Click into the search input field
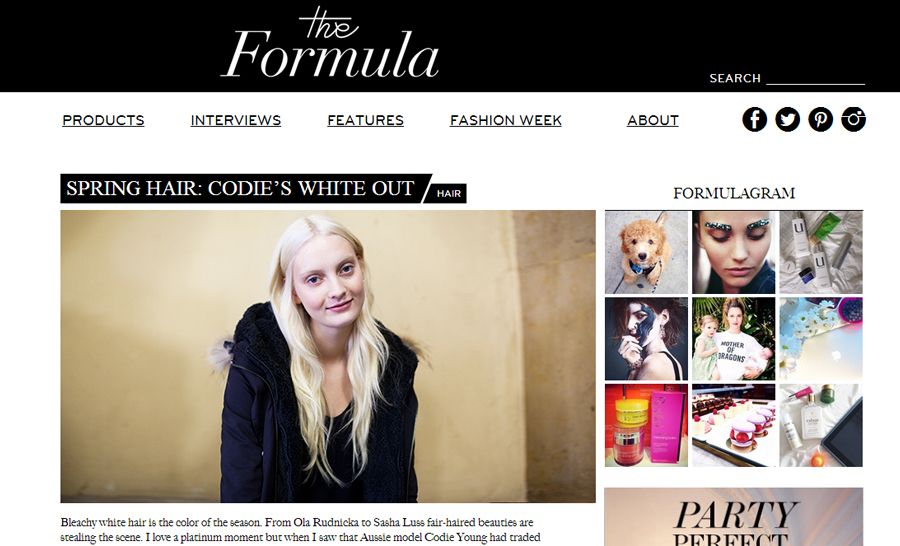The width and height of the screenshot is (900, 546). tap(816, 78)
